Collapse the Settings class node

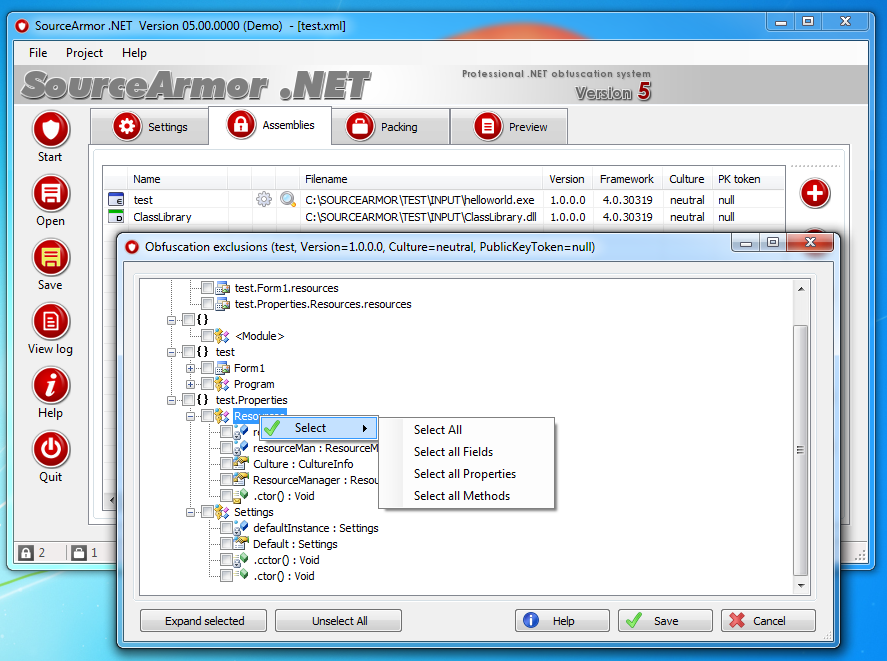coord(191,512)
